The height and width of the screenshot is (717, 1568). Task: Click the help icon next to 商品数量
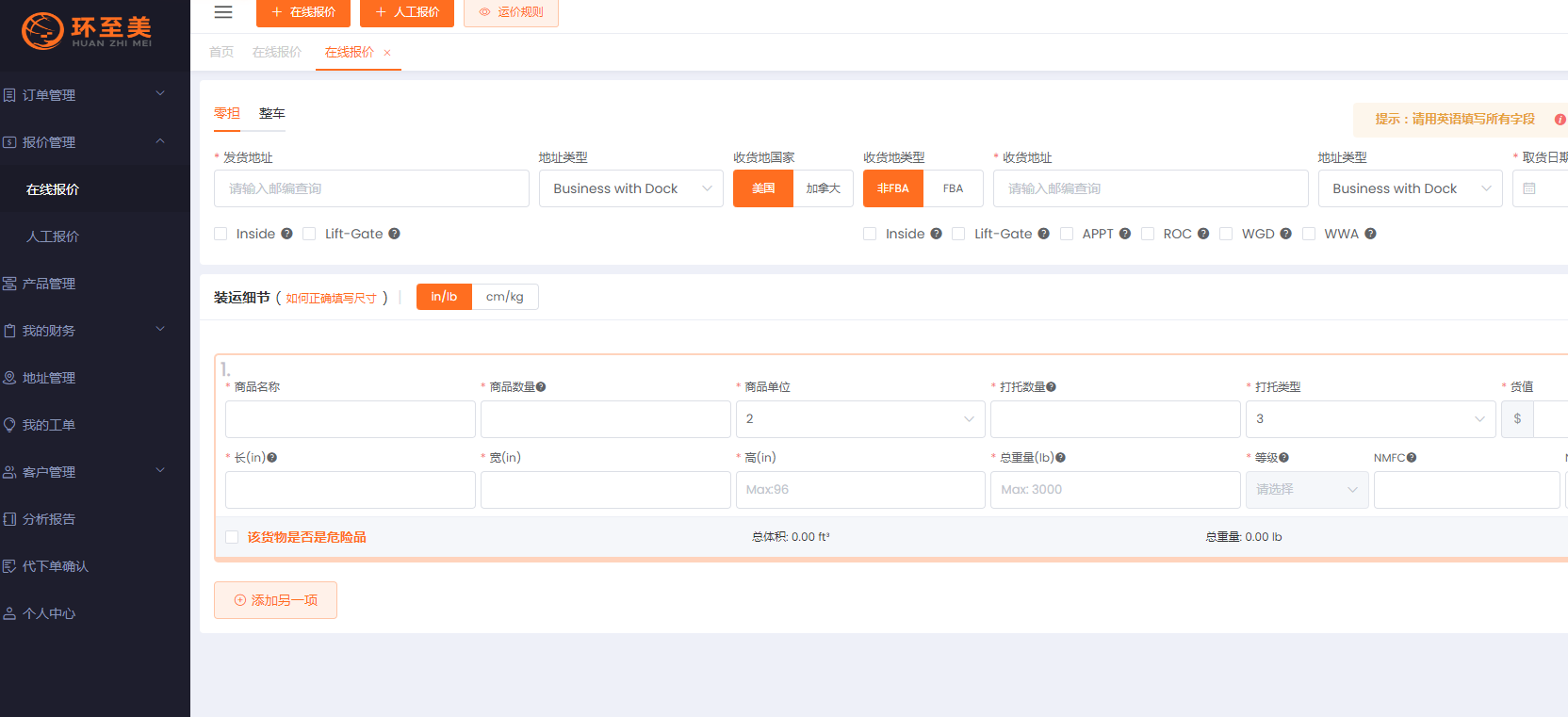coord(541,387)
